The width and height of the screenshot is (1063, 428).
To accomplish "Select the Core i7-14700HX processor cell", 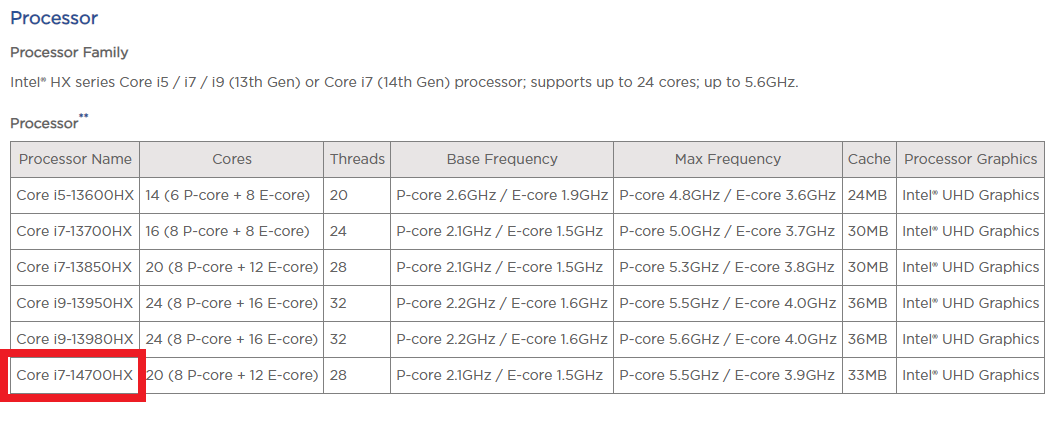I will click(75, 375).
